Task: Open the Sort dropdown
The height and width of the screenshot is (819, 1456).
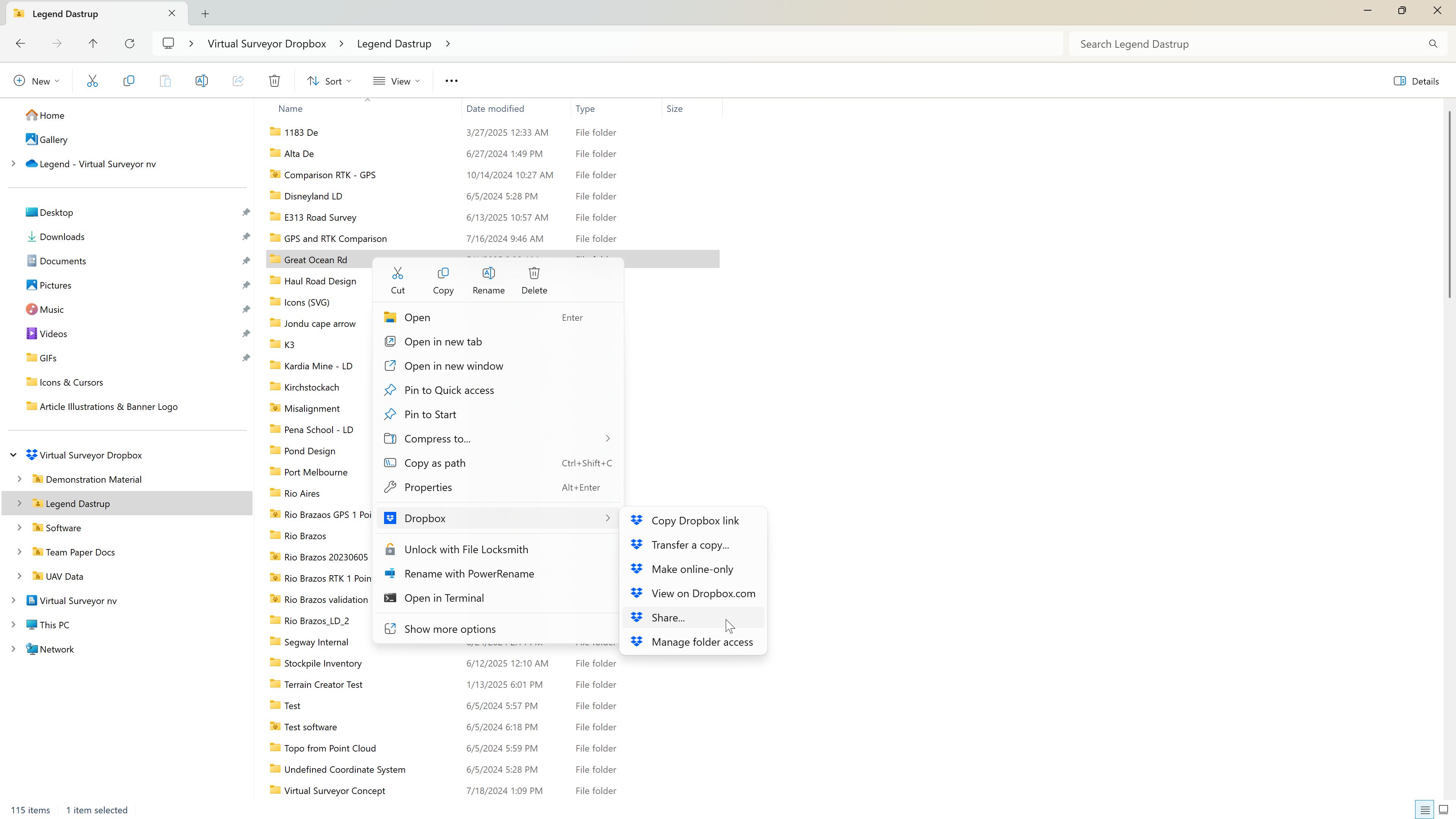Action: point(329,81)
